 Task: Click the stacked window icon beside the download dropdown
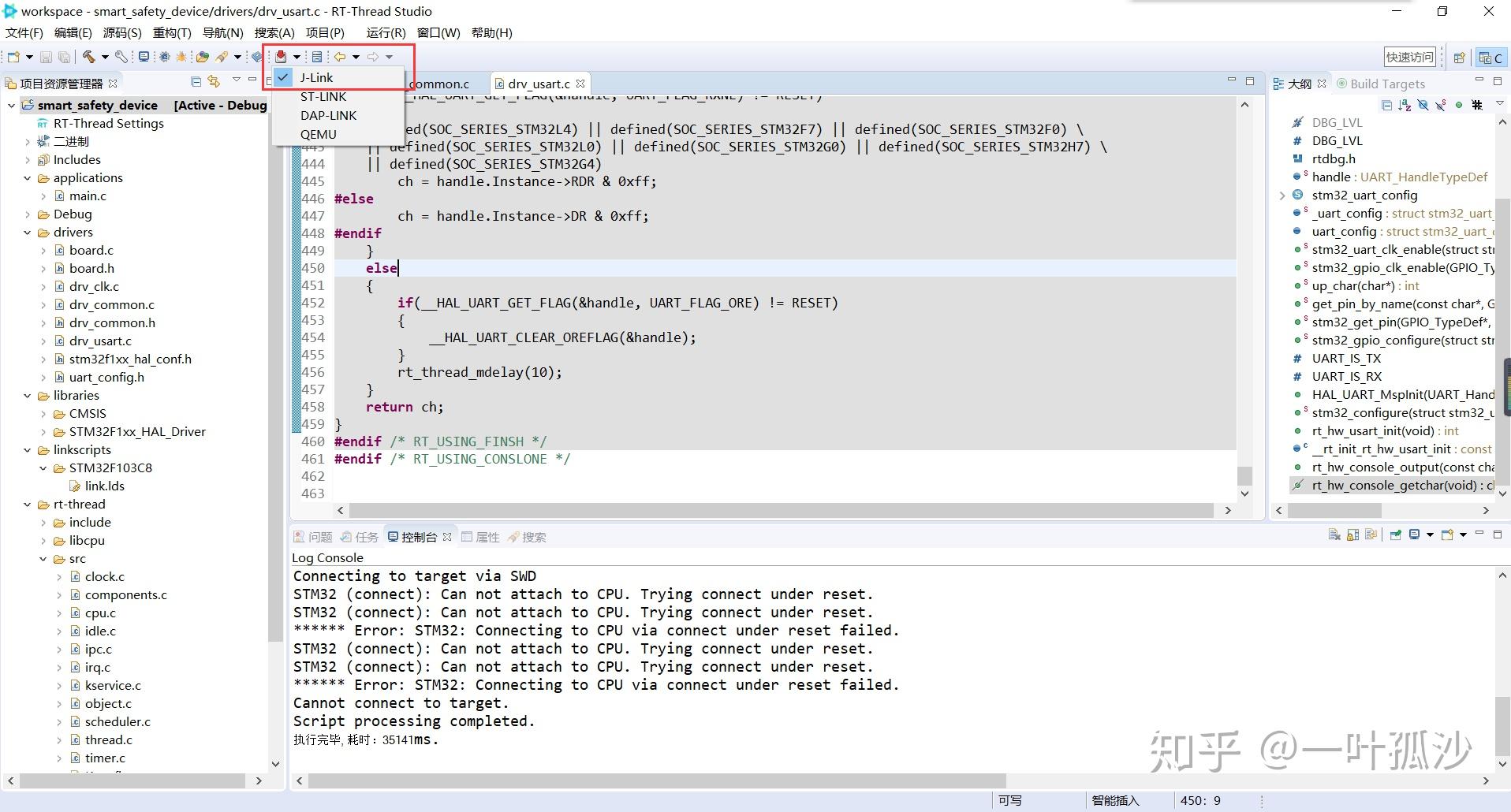tap(317, 57)
